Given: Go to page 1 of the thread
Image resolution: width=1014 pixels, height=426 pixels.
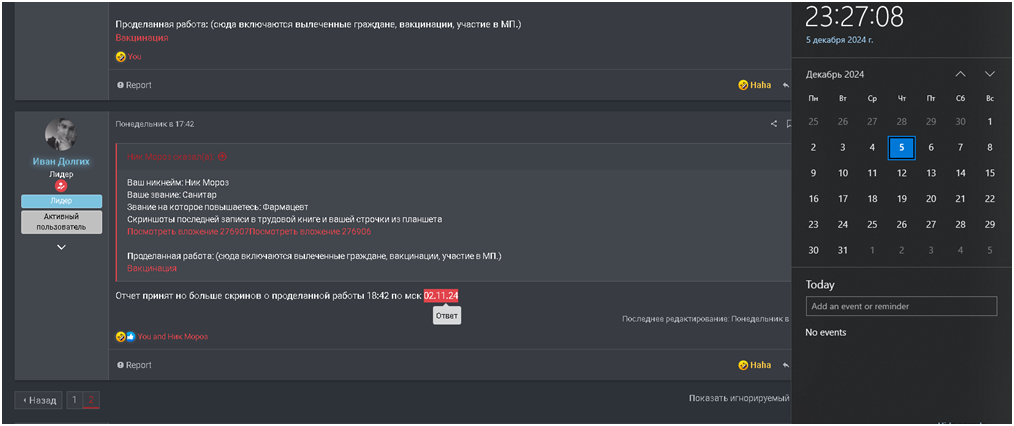Looking at the screenshot, I should click(74, 400).
